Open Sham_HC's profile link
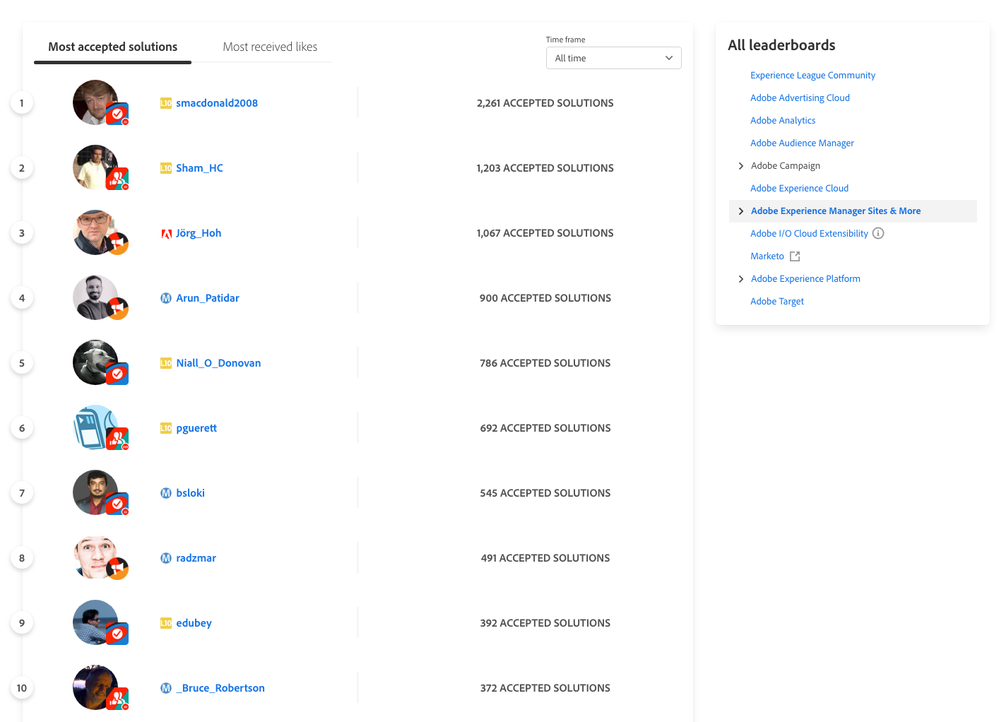The width and height of the screenshot is (999, 722). pos(199,168)
